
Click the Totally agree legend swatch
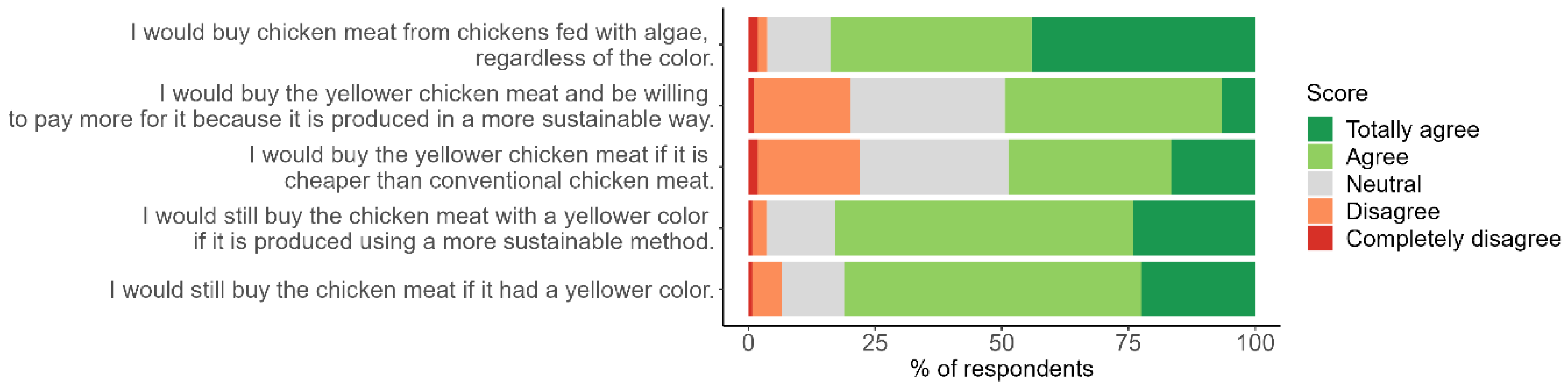1320,129
